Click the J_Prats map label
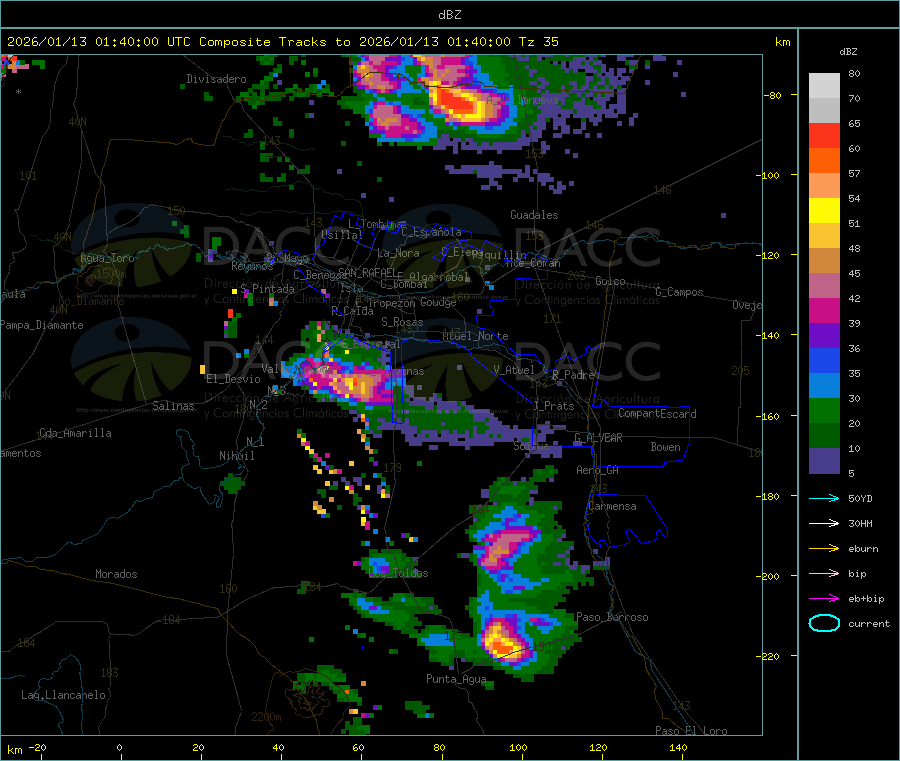This screenshot has height=761, width=900. 554,406
